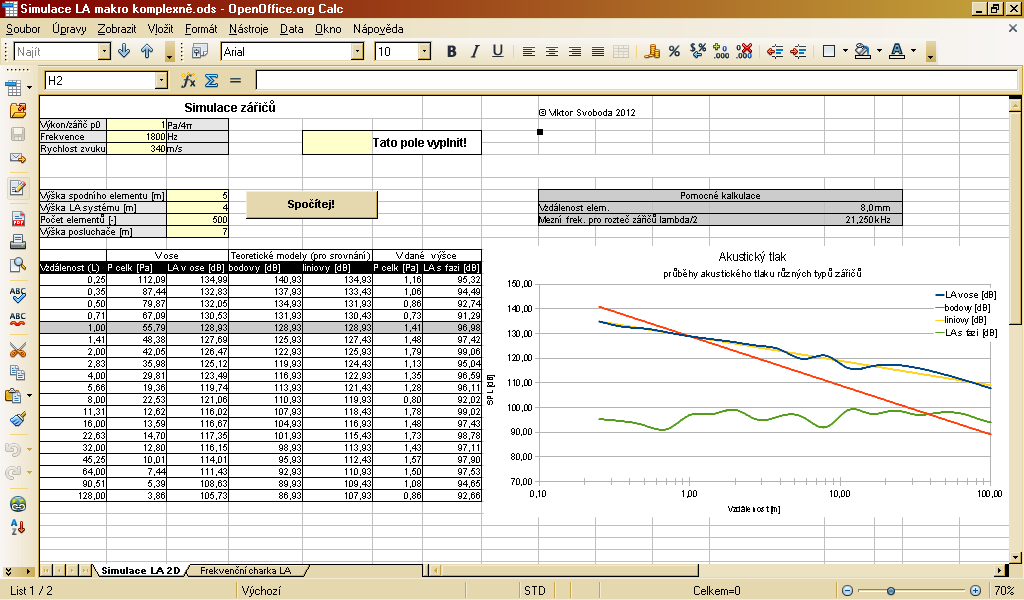
Task: Click the Spellcheck ABC icon
Action: 17,295
